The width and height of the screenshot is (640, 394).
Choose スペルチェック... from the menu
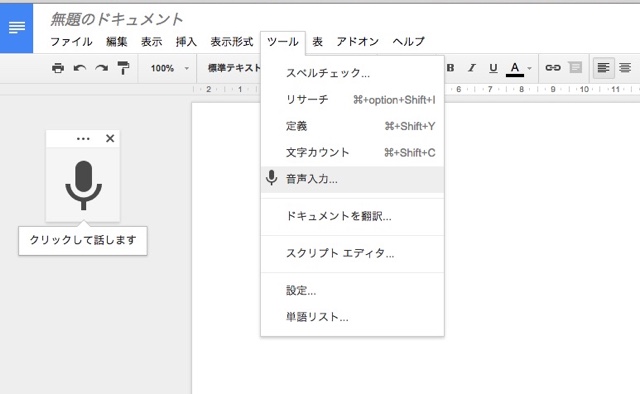click(x=352, y=73)
